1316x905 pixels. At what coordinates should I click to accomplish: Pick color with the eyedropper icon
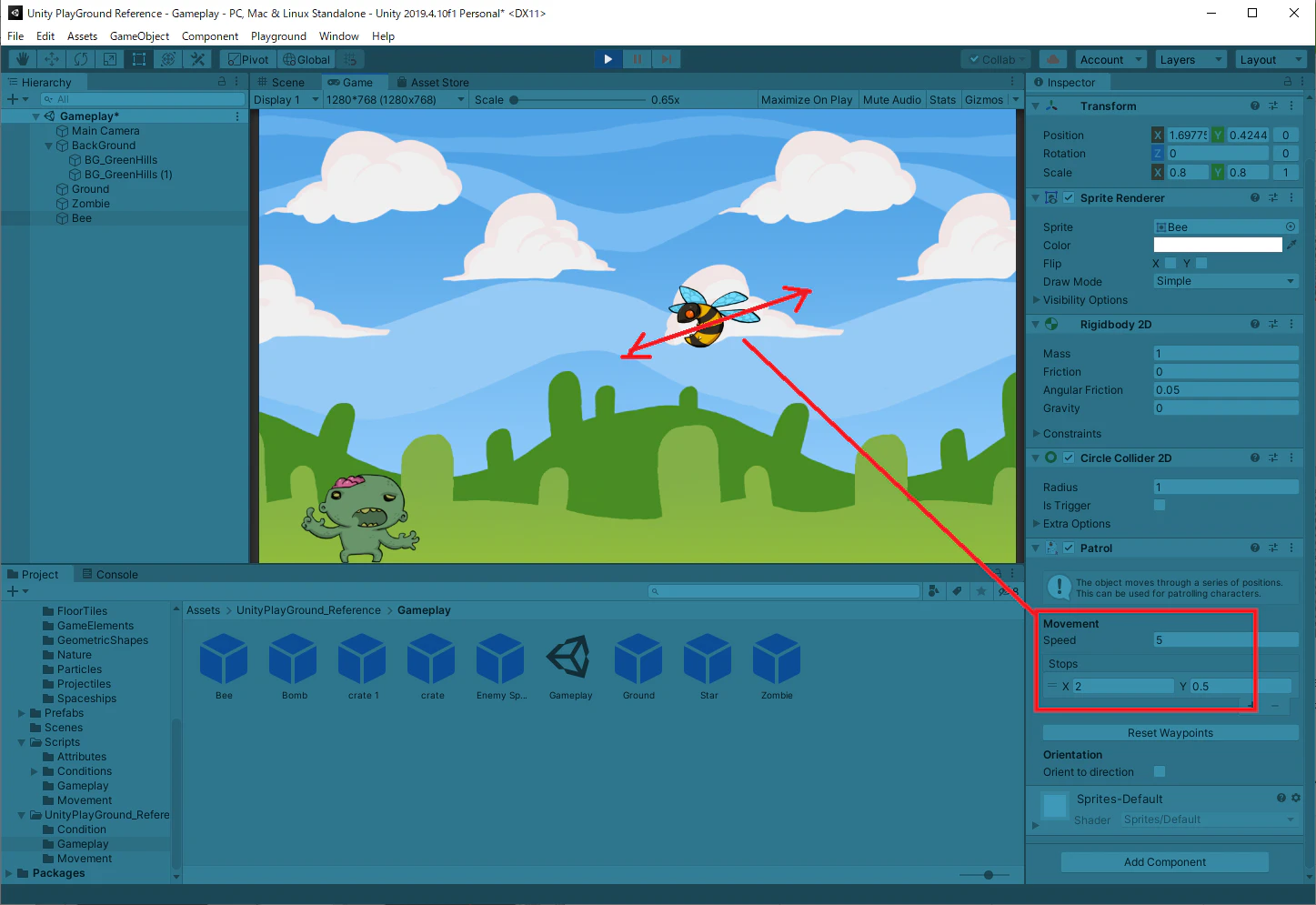click(1291, 245)
